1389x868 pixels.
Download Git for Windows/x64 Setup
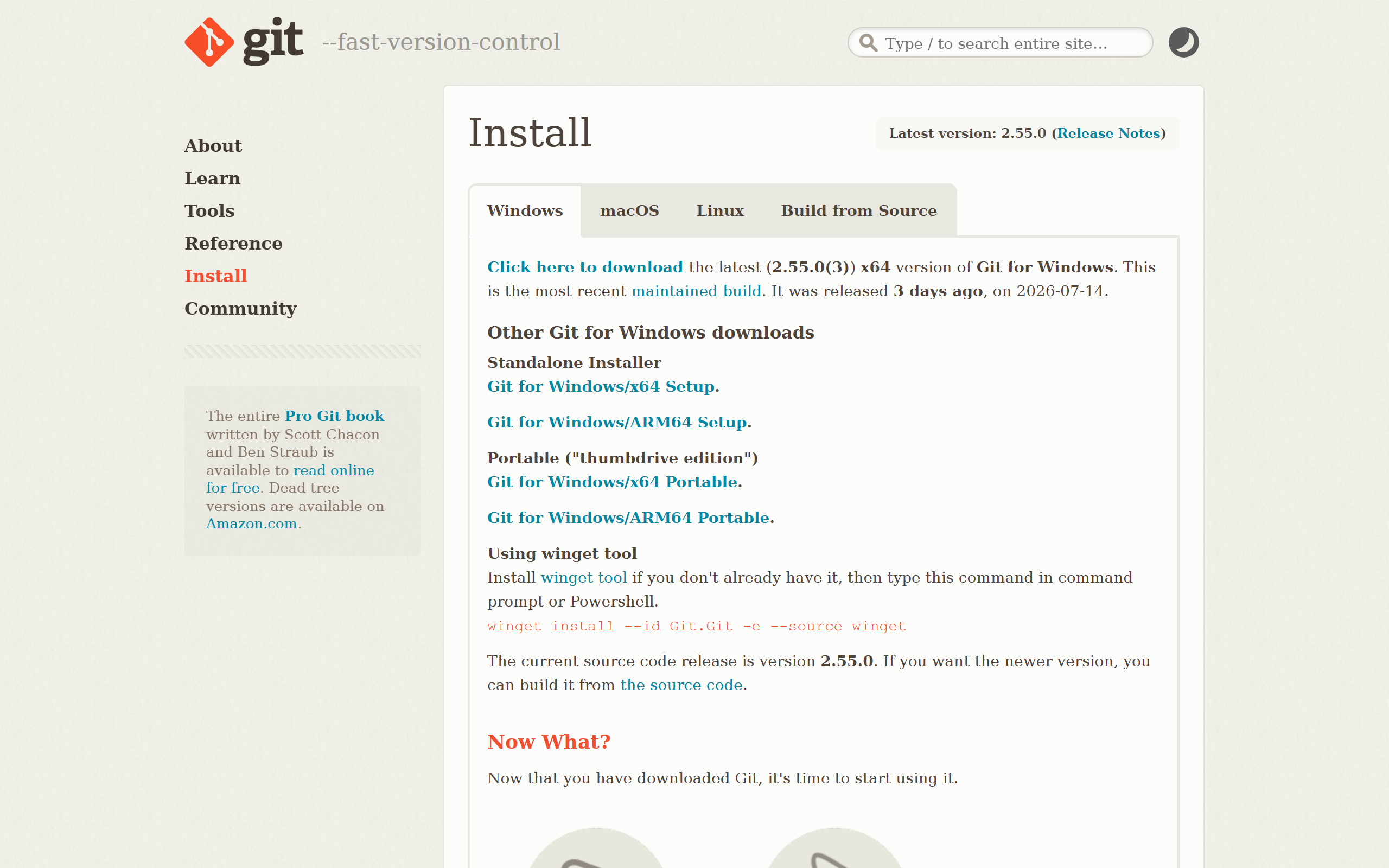[x=601, y=386]
